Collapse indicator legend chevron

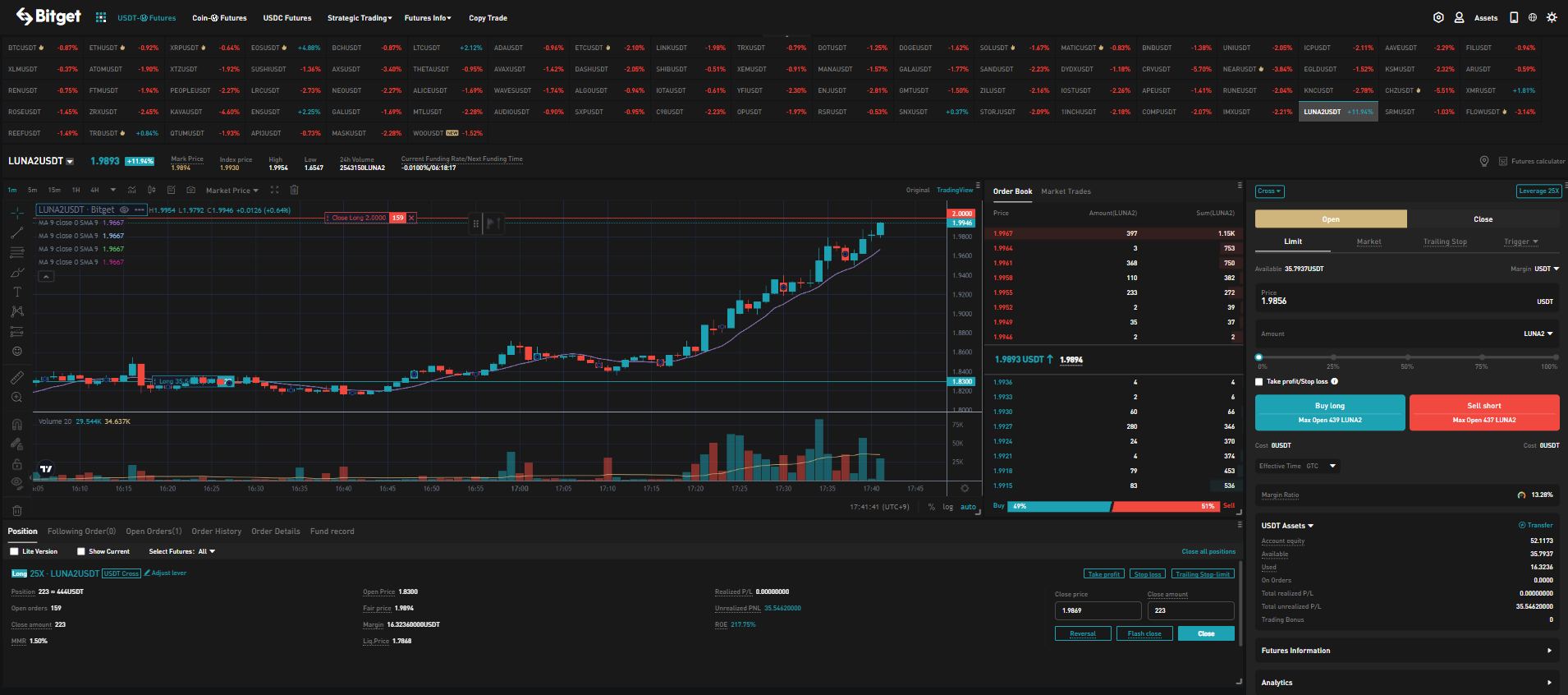click(46, 277)
